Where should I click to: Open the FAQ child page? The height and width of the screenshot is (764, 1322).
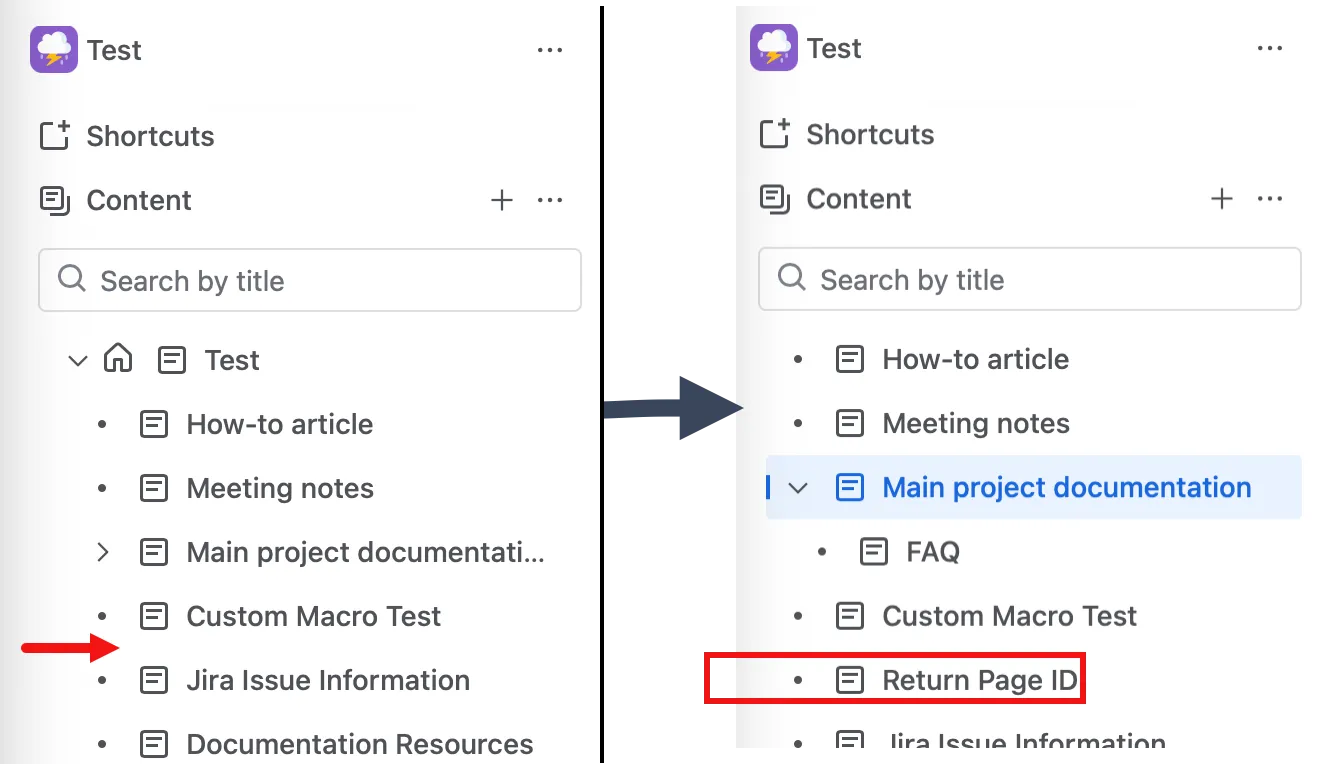pos(933,551)
